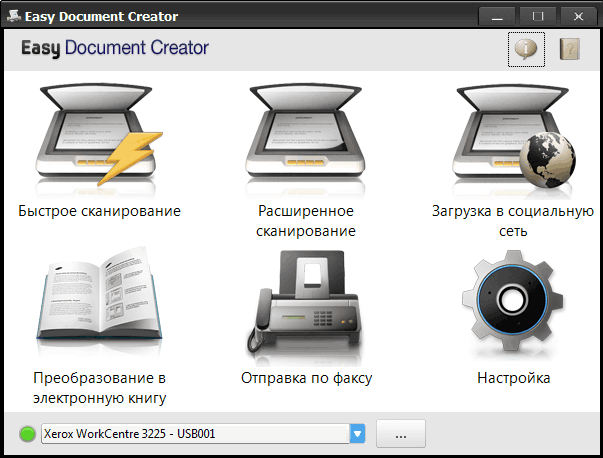Screen dimensions: 603x458
Task: Click the Отправка по факсу label
Action: coord(306,378)
